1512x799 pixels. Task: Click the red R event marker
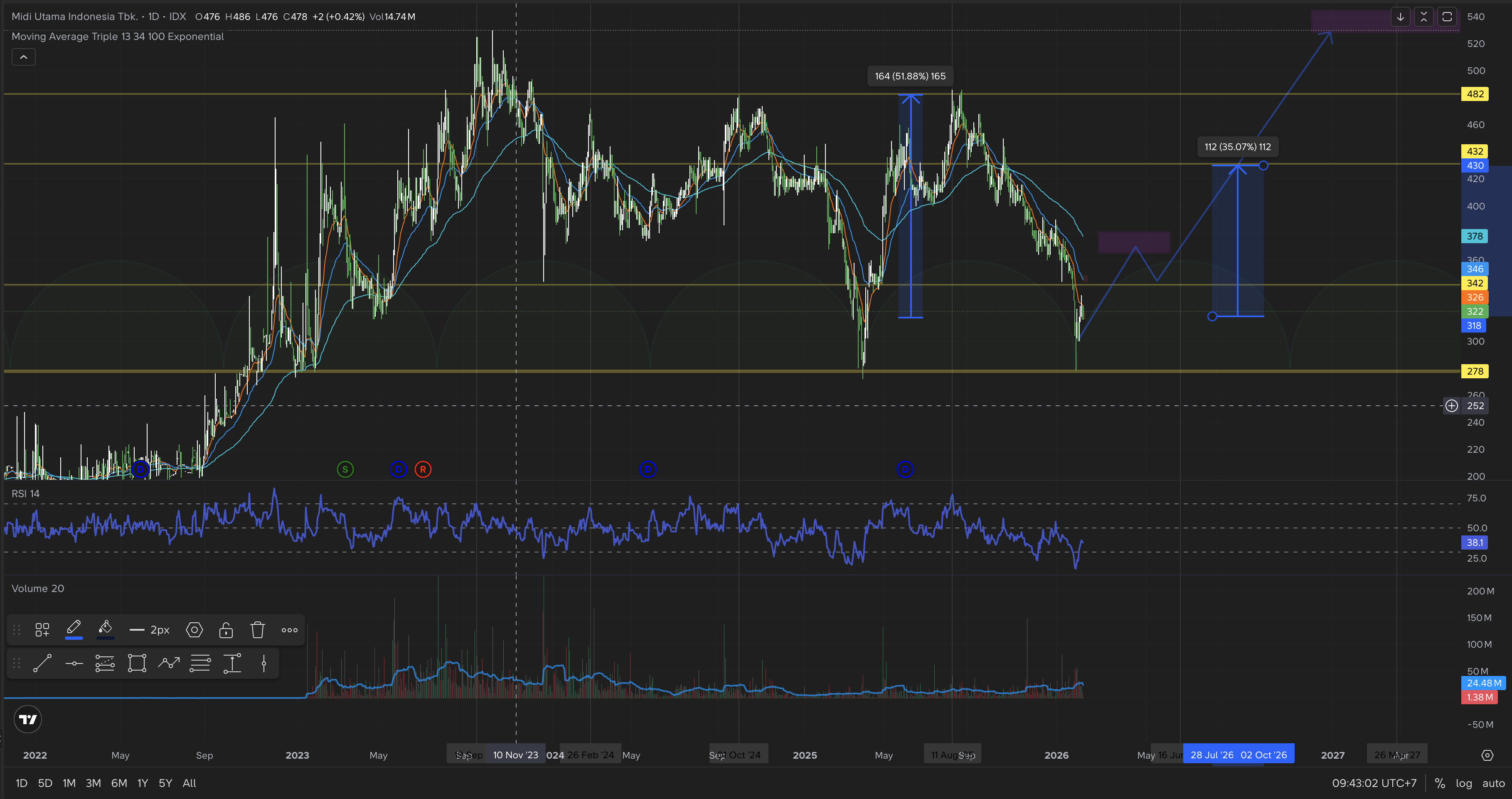(x=423, y=469)
